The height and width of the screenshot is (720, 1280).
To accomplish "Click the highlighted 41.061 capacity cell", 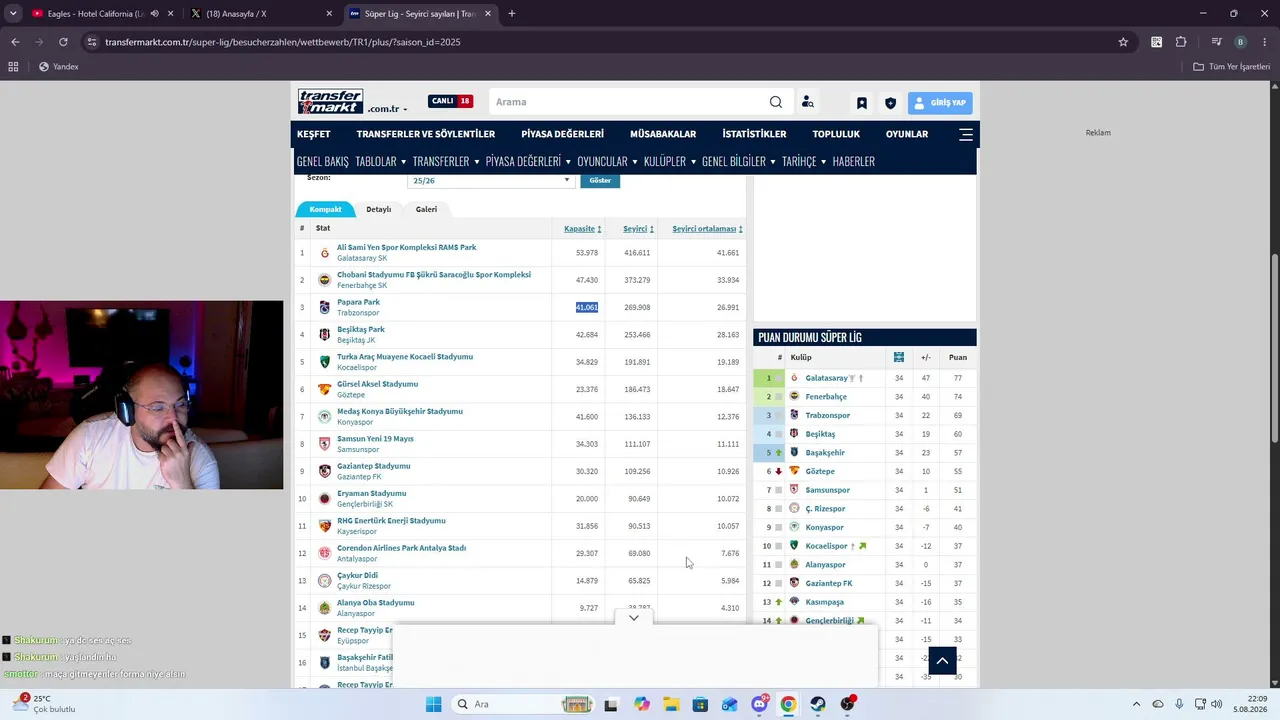I will click(x=587, y=307).
